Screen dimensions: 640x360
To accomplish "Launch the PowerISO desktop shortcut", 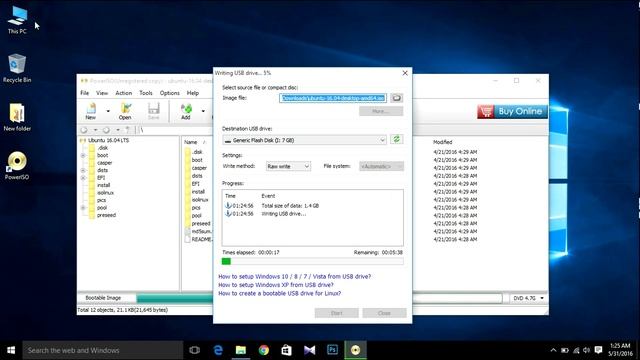I will [17, 166].
